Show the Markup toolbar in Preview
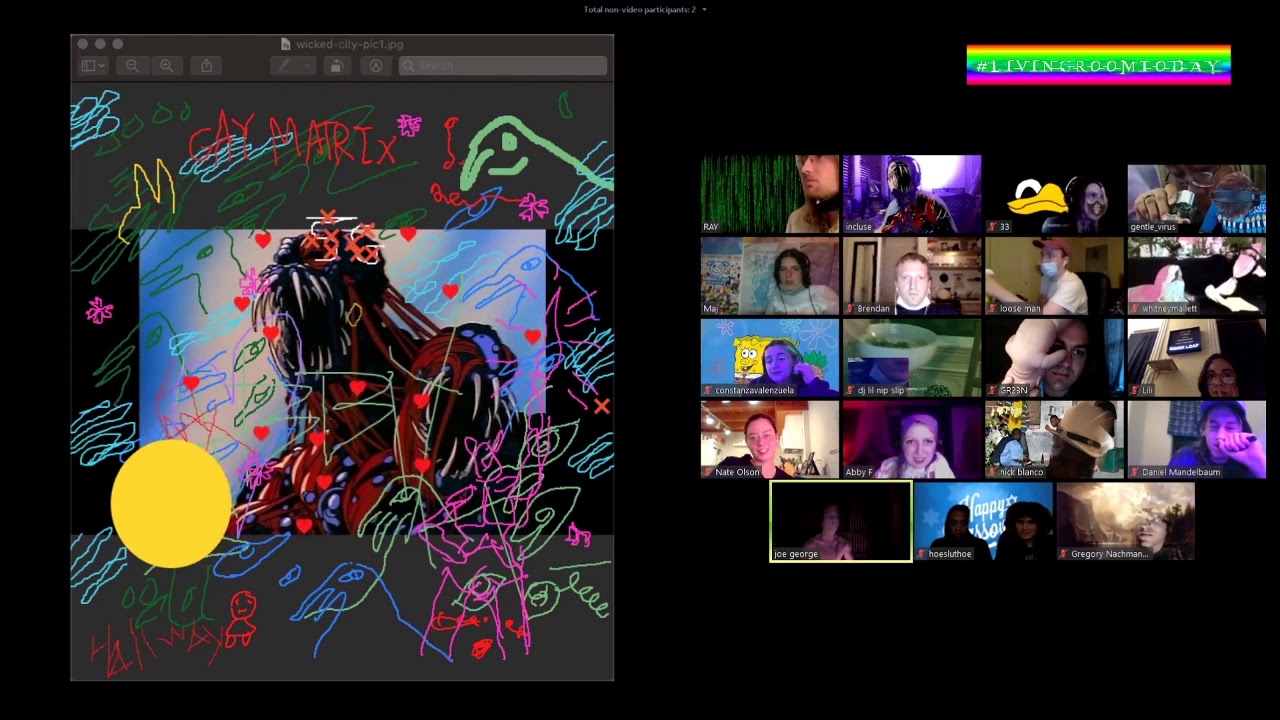This screenshot has height=720, width=1280. (376, 66)
